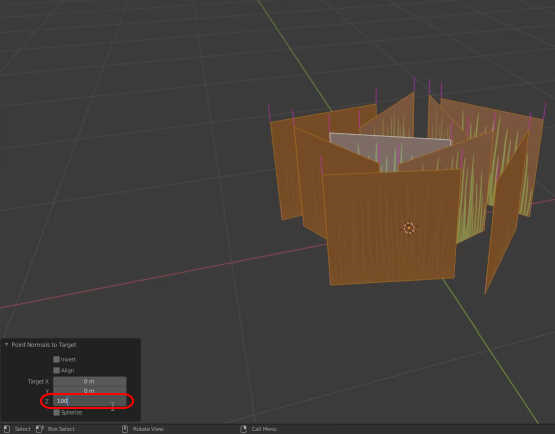Viewport: 555px width, 434px height.
Task: Enable the Invert checkbox
Action: coord(56,359)
